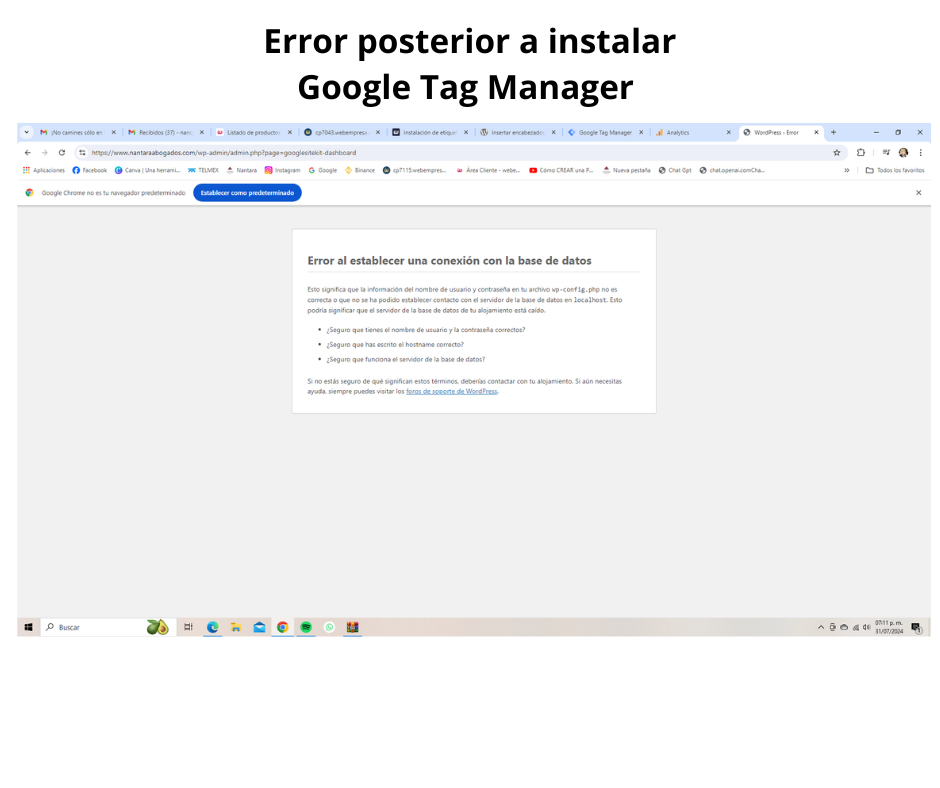Dismiss the default browser notification bar

(918, 193)
